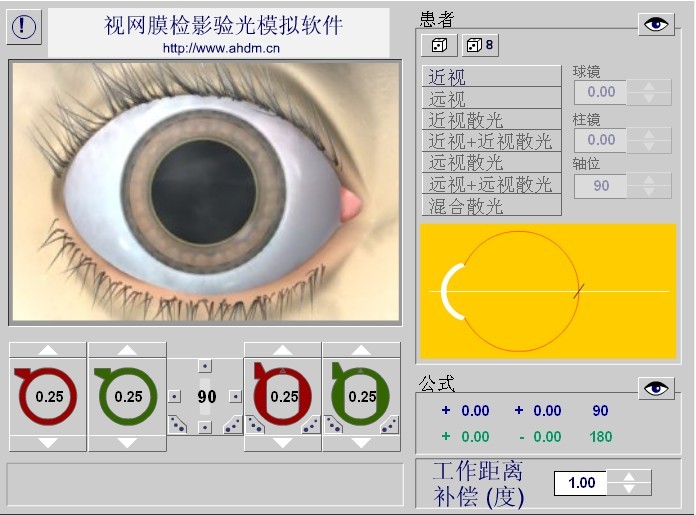Viewport: 696px width, 515px height.
Task: Increase the working distance compensation
Action: [x=629, y=477]
